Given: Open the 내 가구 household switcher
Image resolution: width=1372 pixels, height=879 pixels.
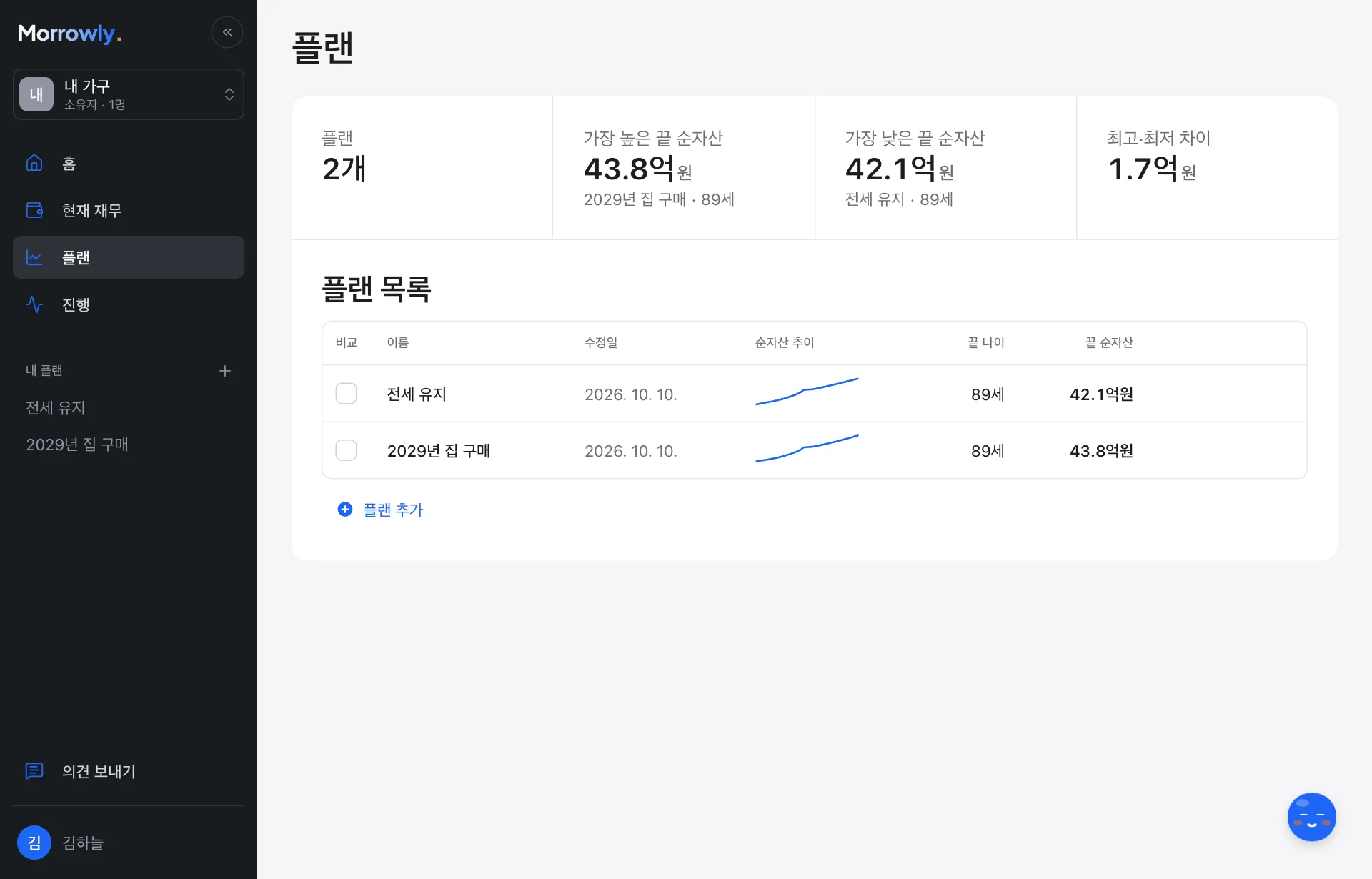Looking at the screenshot, I should [129, 94].
